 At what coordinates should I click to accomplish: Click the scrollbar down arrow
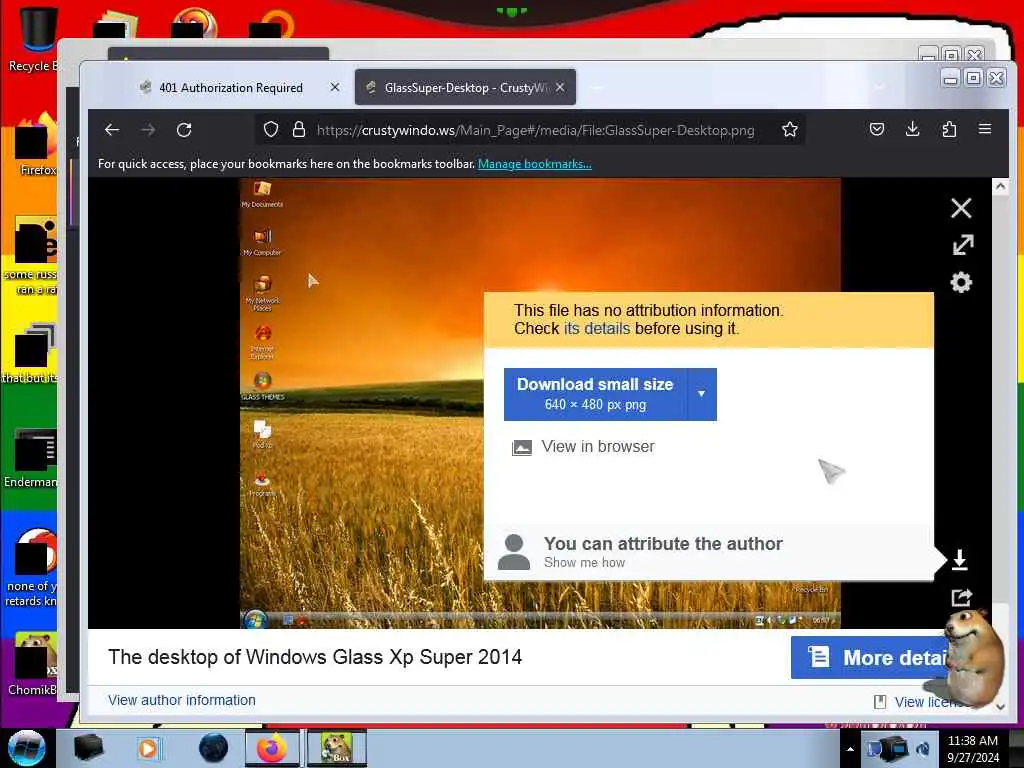(x=1000, y=706)
